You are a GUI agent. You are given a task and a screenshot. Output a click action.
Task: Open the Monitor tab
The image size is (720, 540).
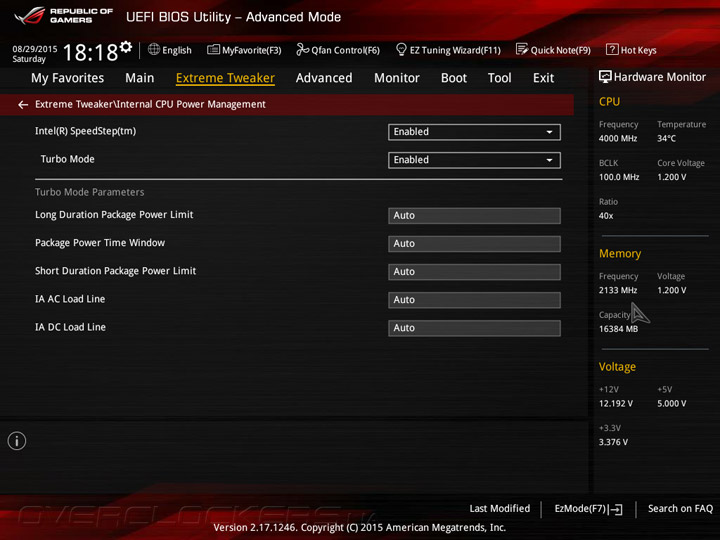(397, 78)
